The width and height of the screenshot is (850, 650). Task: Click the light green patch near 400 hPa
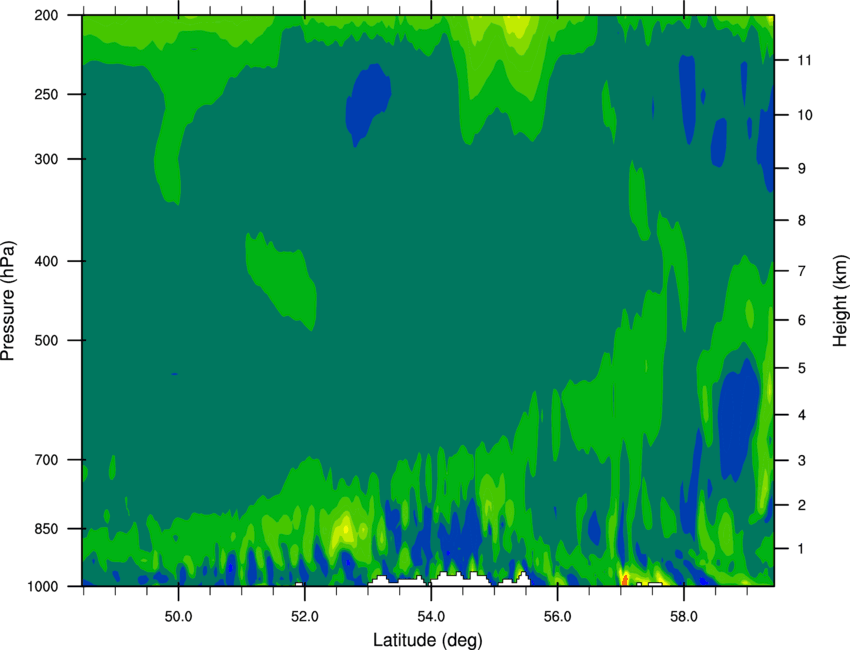[x=281, y=279]
